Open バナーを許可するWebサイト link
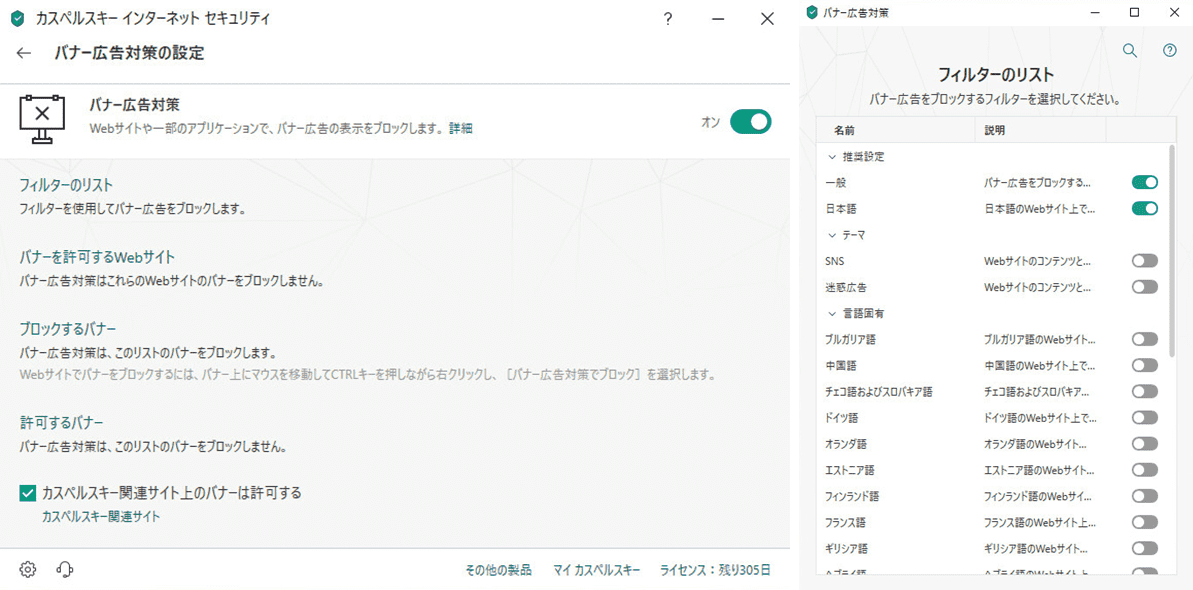1193x590 pixels. 97,257
